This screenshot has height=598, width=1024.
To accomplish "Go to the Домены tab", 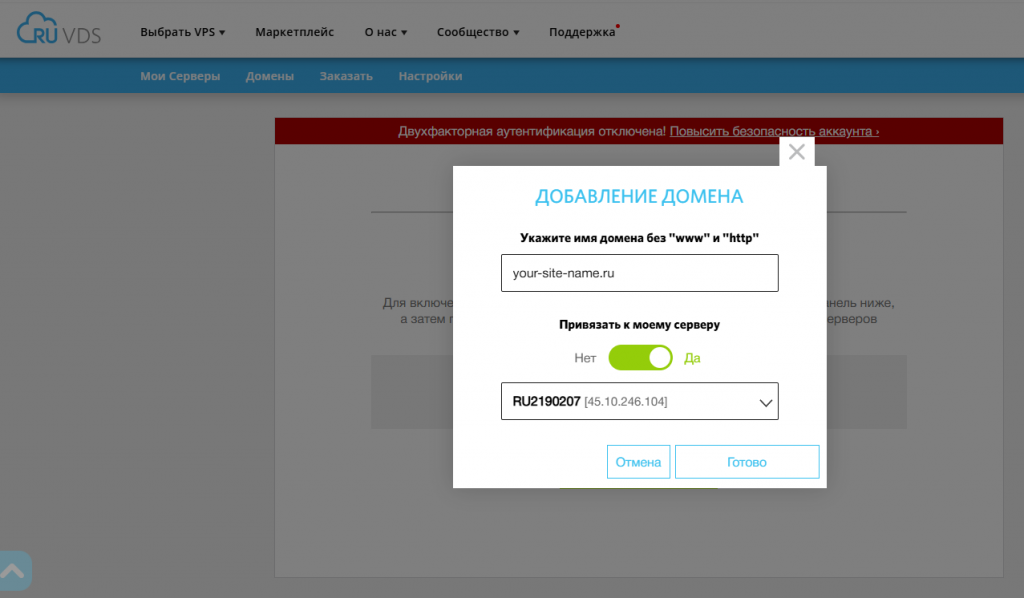I will (270, 76).
